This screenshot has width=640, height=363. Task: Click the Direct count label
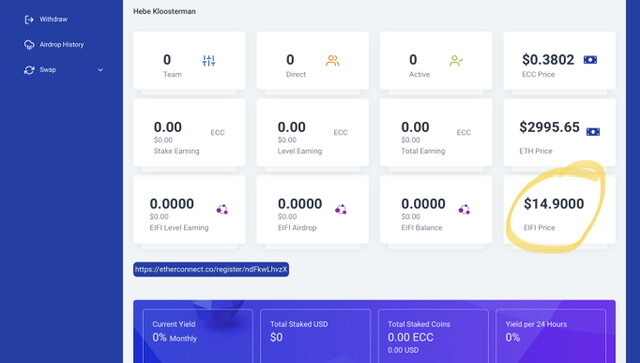tap(296, 74)
